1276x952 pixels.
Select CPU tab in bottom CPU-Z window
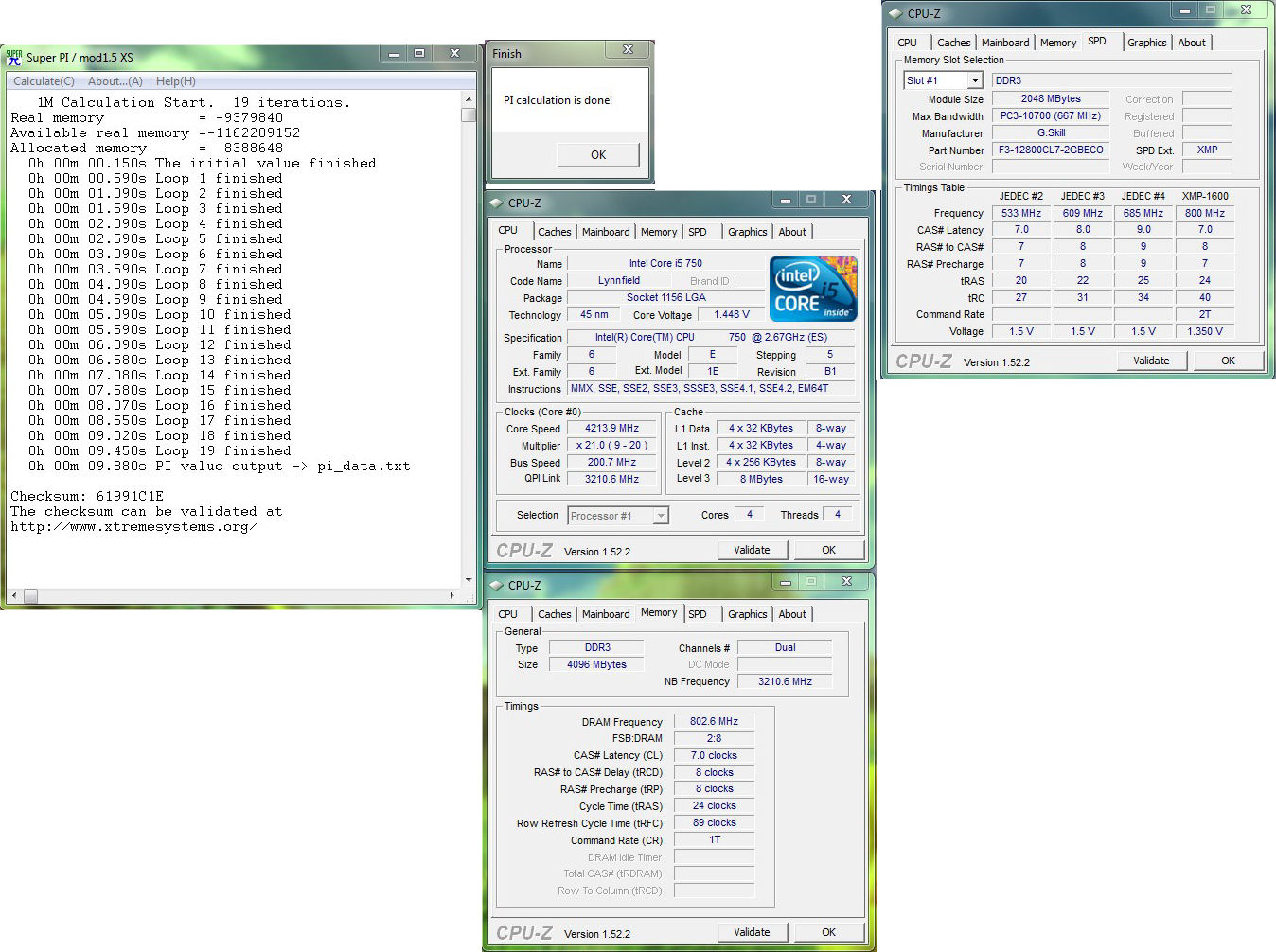coord(508,614)
